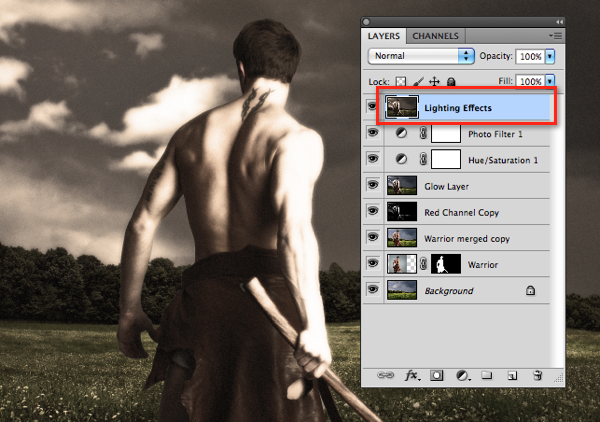Screen dimensions: 600x422
Task: Hide the Hue/Saturation 1 layer
Action: 373,158
